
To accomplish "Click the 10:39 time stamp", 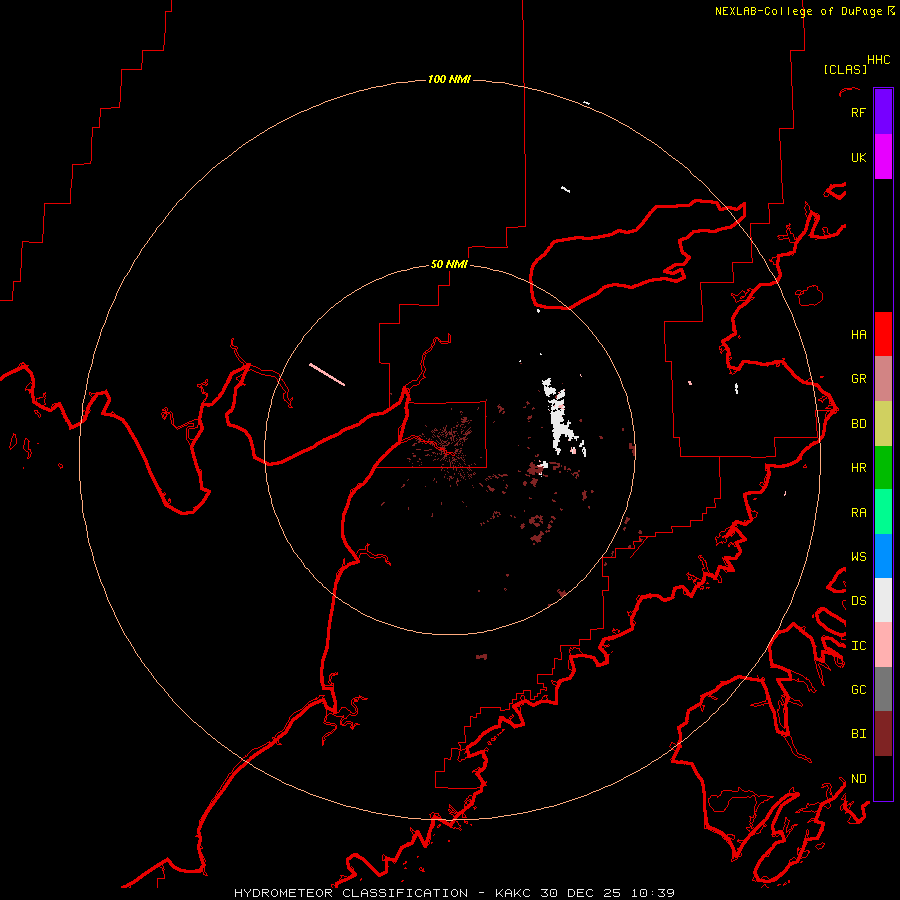I will point(653,893).
